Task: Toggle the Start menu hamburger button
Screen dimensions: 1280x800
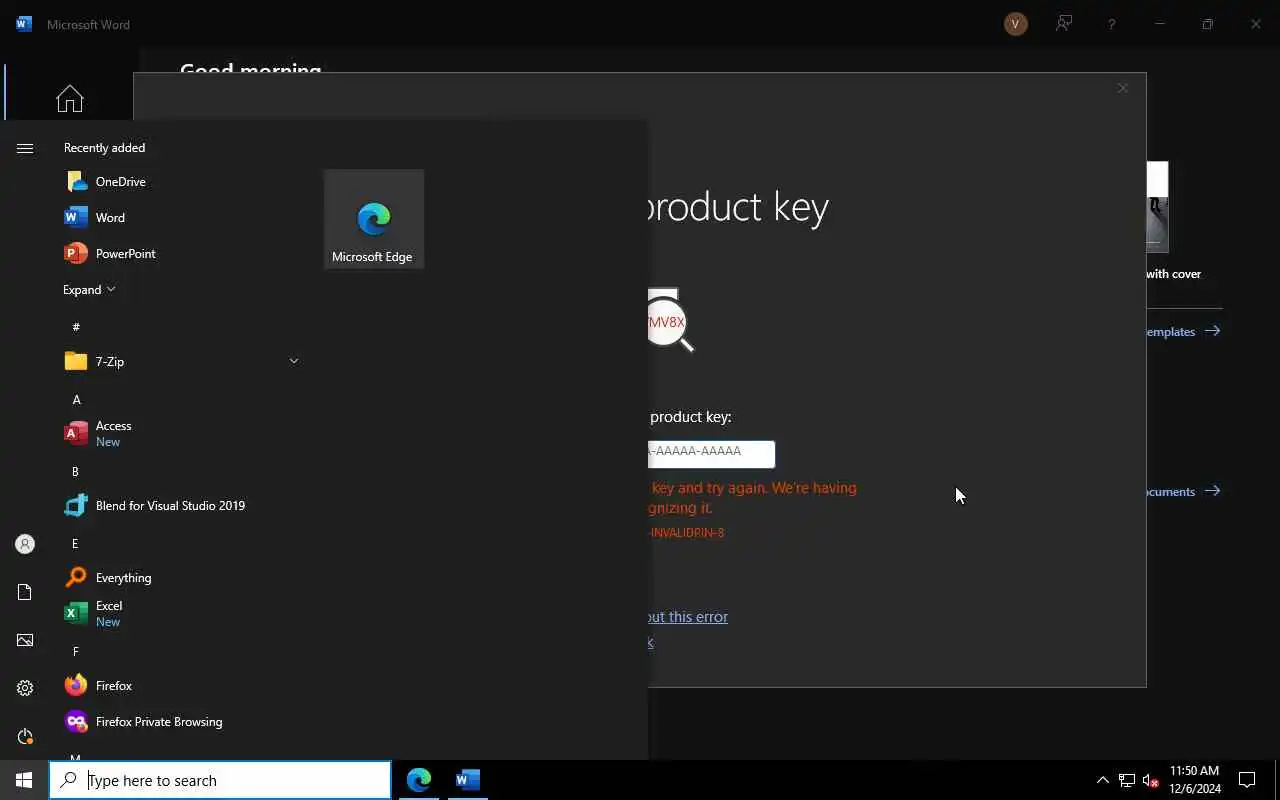Action: [x=25, y=148]
